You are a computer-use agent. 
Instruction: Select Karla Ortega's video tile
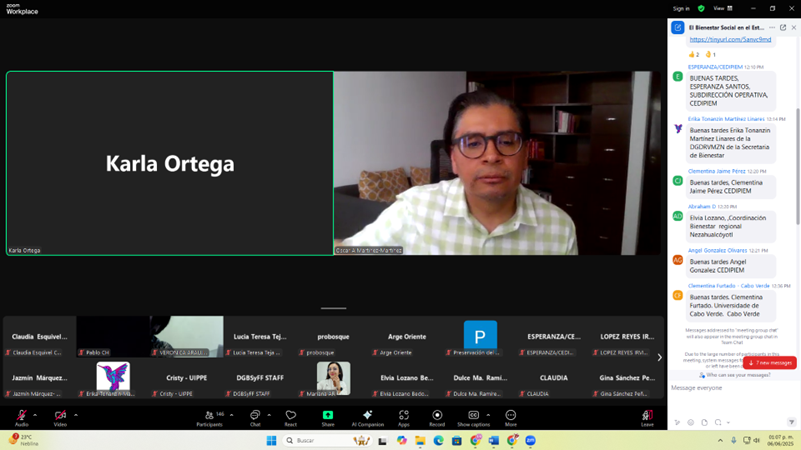click(170, 163)
